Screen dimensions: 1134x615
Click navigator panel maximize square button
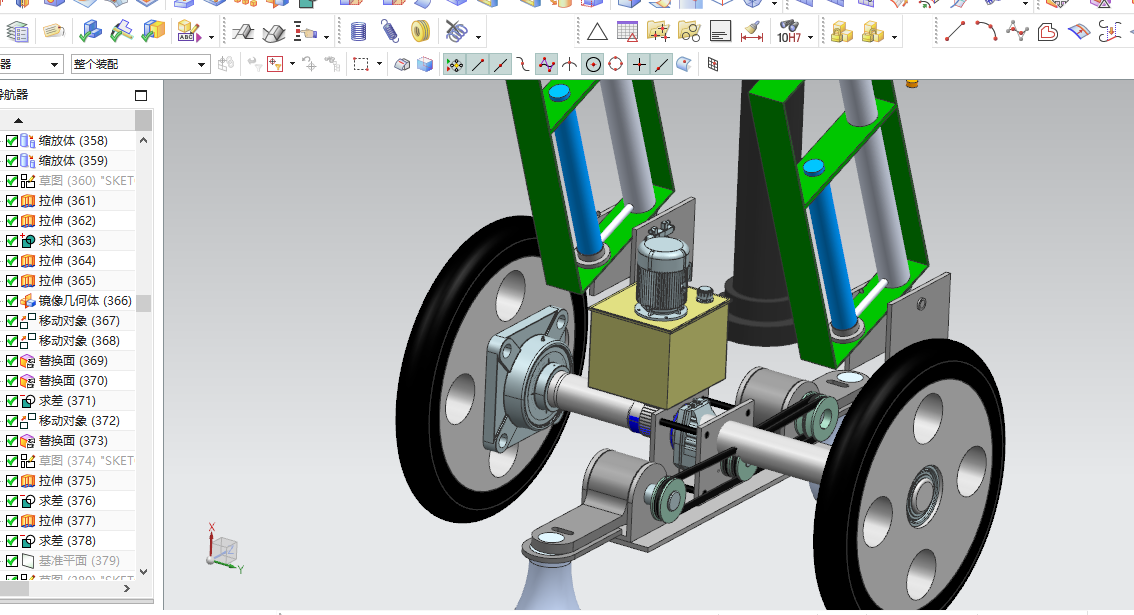[x=141, y=95]
